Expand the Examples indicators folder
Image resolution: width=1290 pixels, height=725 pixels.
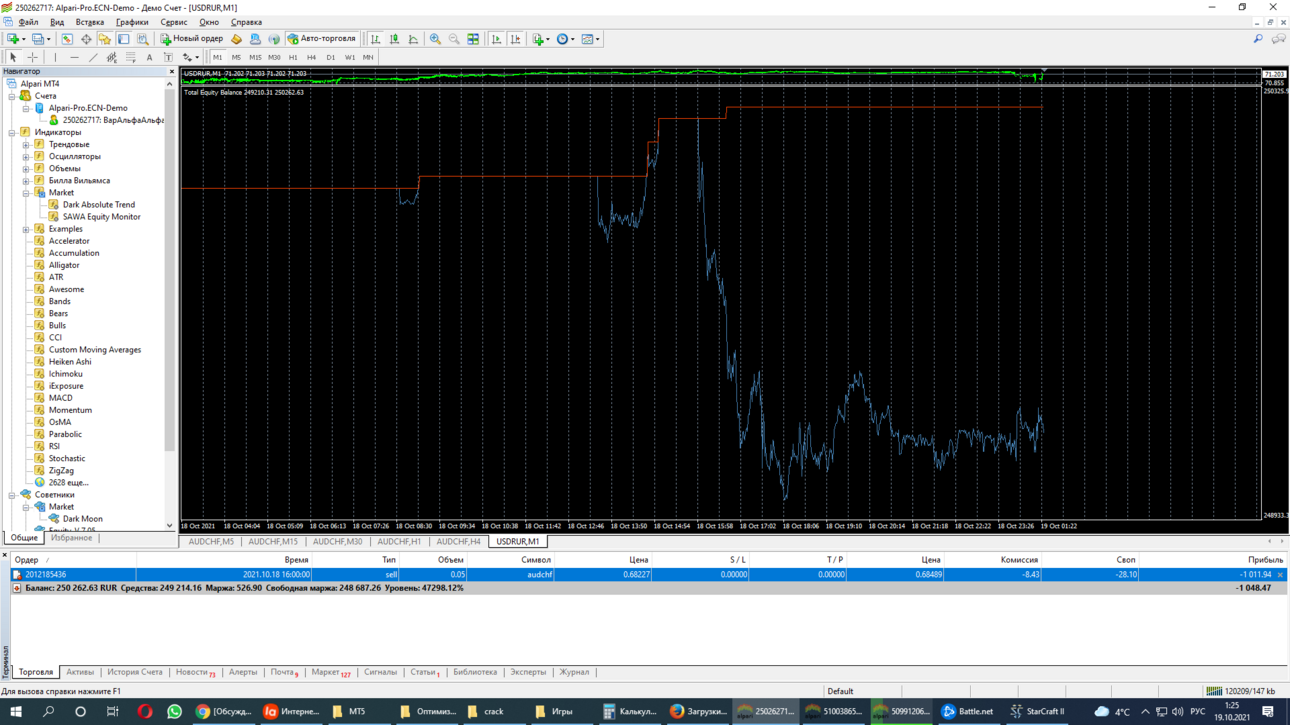26,229
